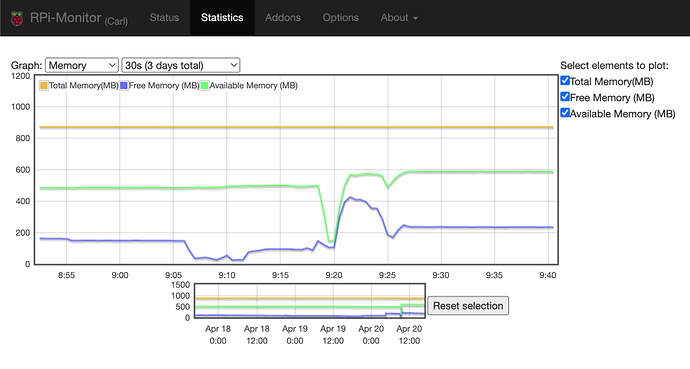The image size is (690, 369).
Task: Uncheck the Total Memory(MB) checkbox
Action: click(565, 80)
